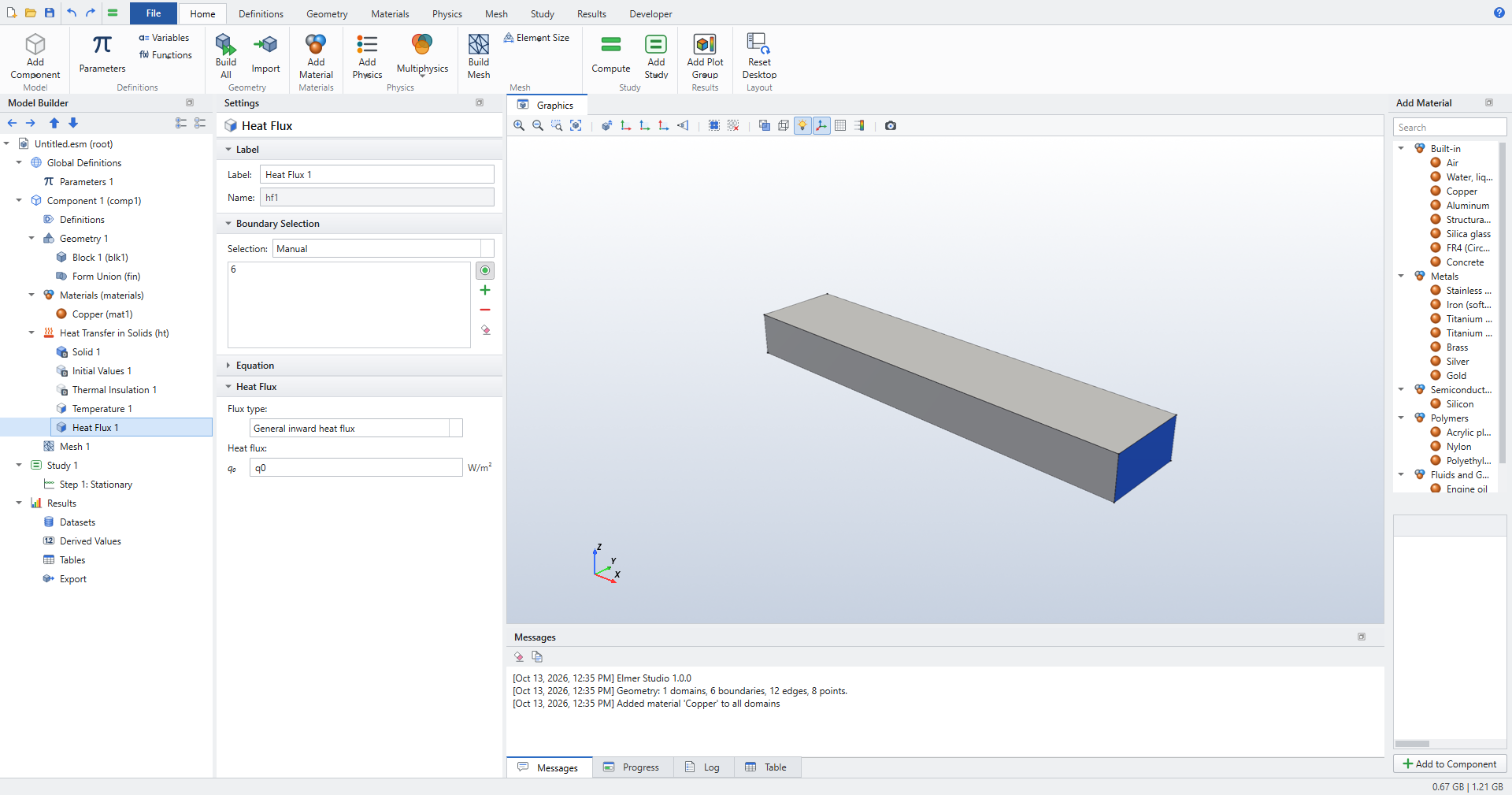Screen dimensions: 1512x795
Task: Click the undo arrow icon
Action: (72, 13)
